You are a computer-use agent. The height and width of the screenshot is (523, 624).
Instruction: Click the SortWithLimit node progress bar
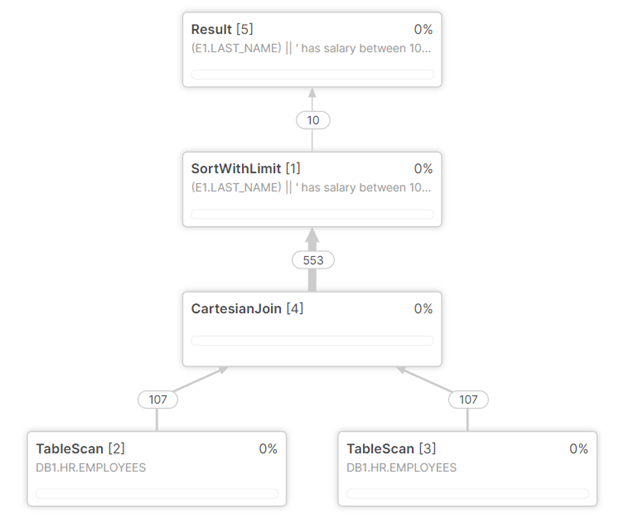click(312, 214)
